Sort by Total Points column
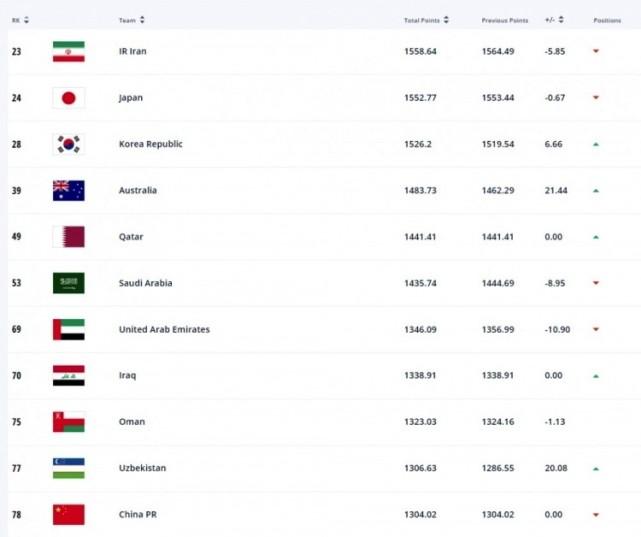Image resolution: width=641 pixels, height=537 pixels. tap(425, 20)
